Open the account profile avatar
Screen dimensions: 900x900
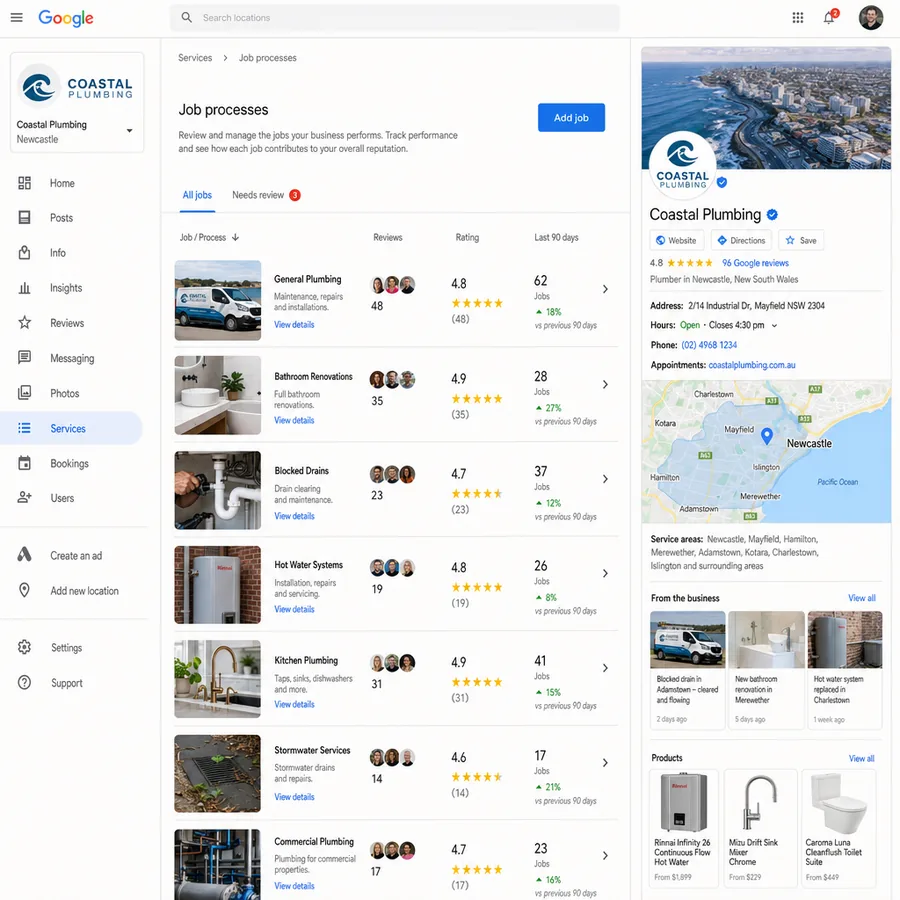coord(870,18)
